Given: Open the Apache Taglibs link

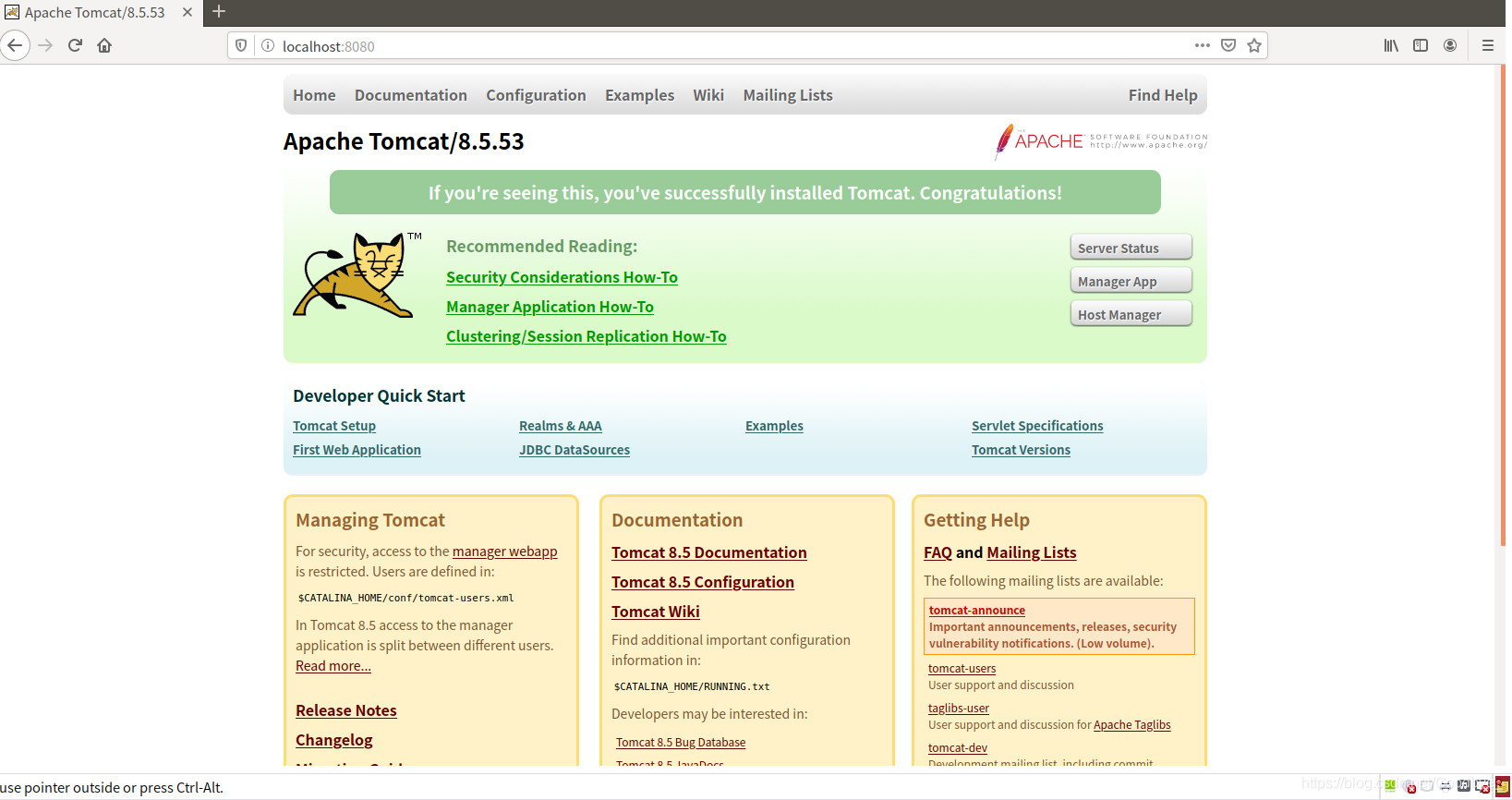Looking at the screenshot, I should [1132, 725].
